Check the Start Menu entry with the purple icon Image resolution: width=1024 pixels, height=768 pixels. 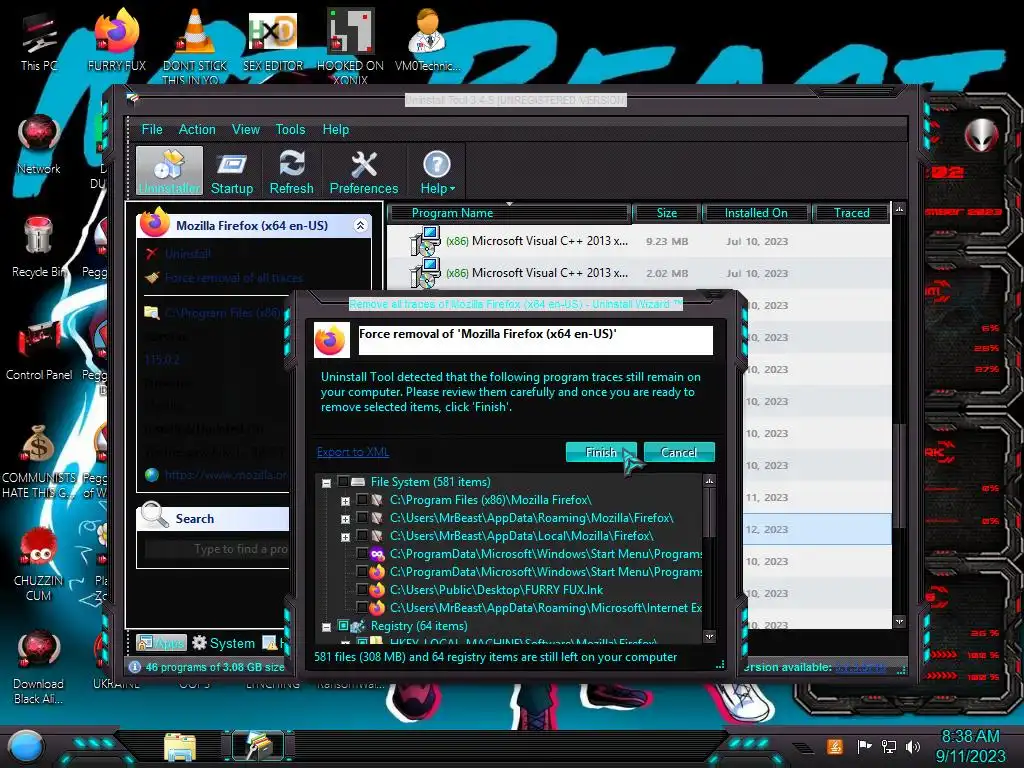click(362, 554)
